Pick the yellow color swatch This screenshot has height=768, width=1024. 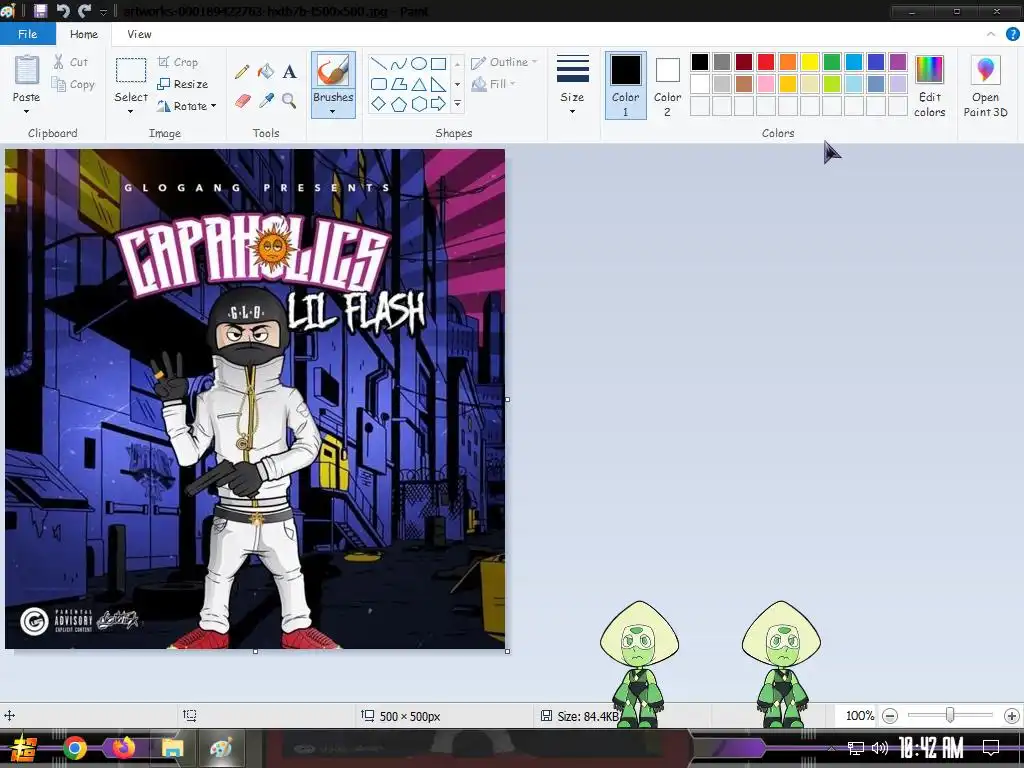[x=810, y=62]
